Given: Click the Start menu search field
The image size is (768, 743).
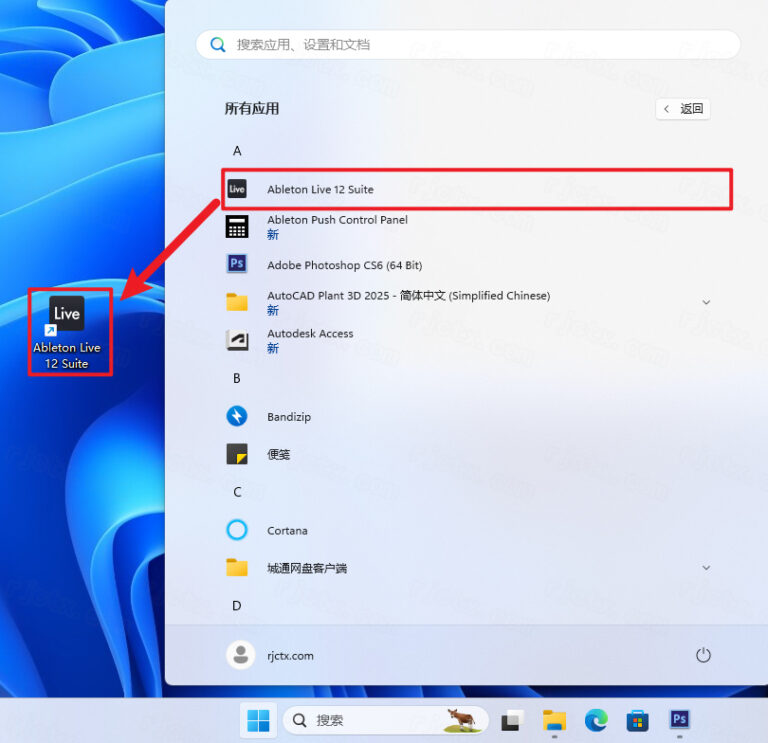Looking at the screenshot, I should coord(468,45).
